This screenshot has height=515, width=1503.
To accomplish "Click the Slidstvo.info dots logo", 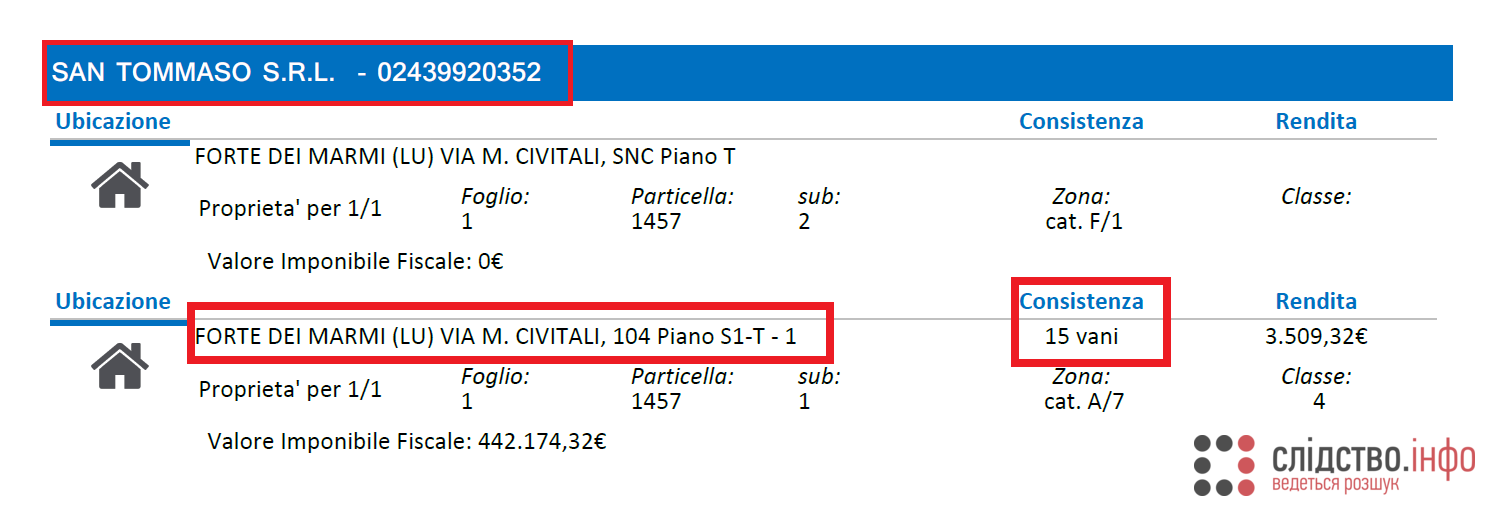I will point(1224,465).
